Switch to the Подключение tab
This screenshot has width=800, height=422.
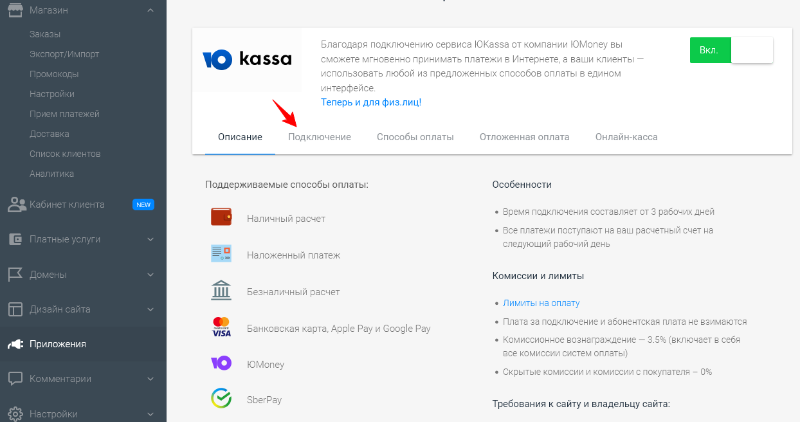pos(319,137)
